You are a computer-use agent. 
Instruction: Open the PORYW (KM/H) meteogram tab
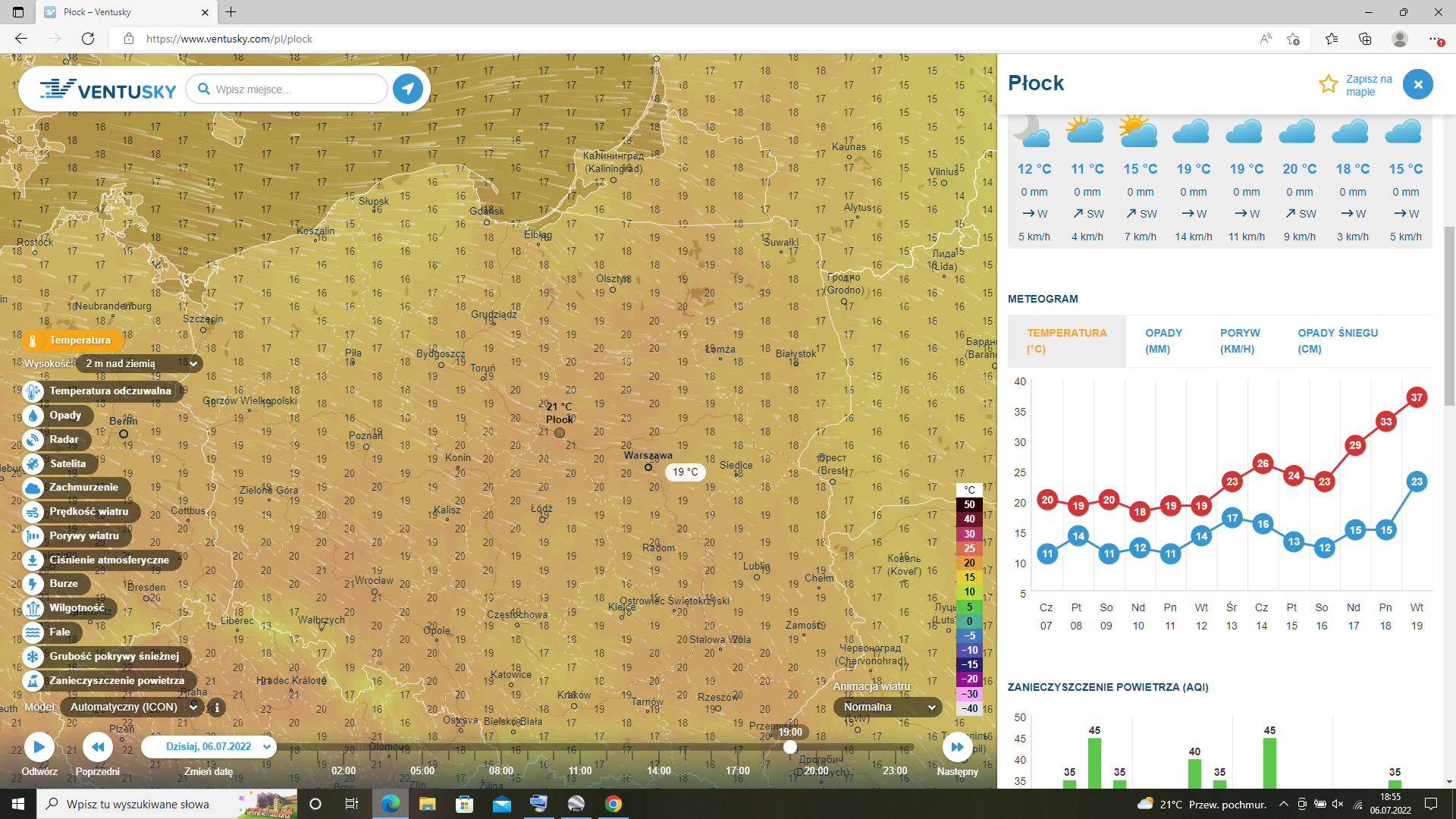point(1240,341)
